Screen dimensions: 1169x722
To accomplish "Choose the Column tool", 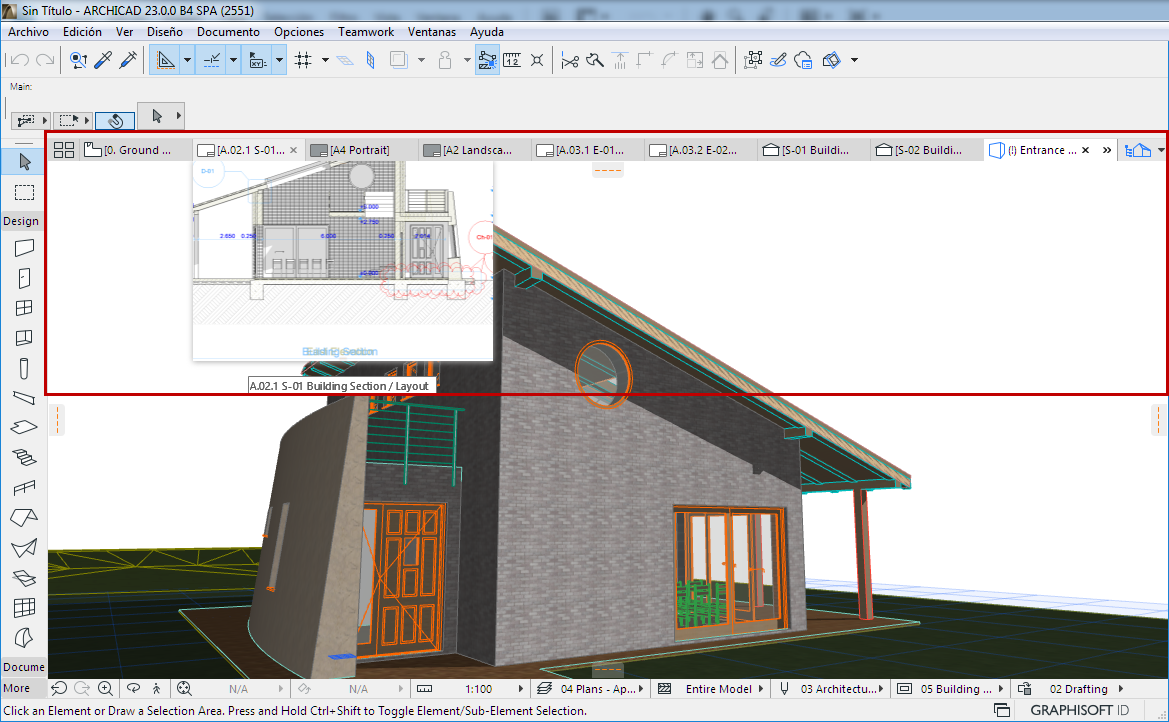I will coord(24,367).
